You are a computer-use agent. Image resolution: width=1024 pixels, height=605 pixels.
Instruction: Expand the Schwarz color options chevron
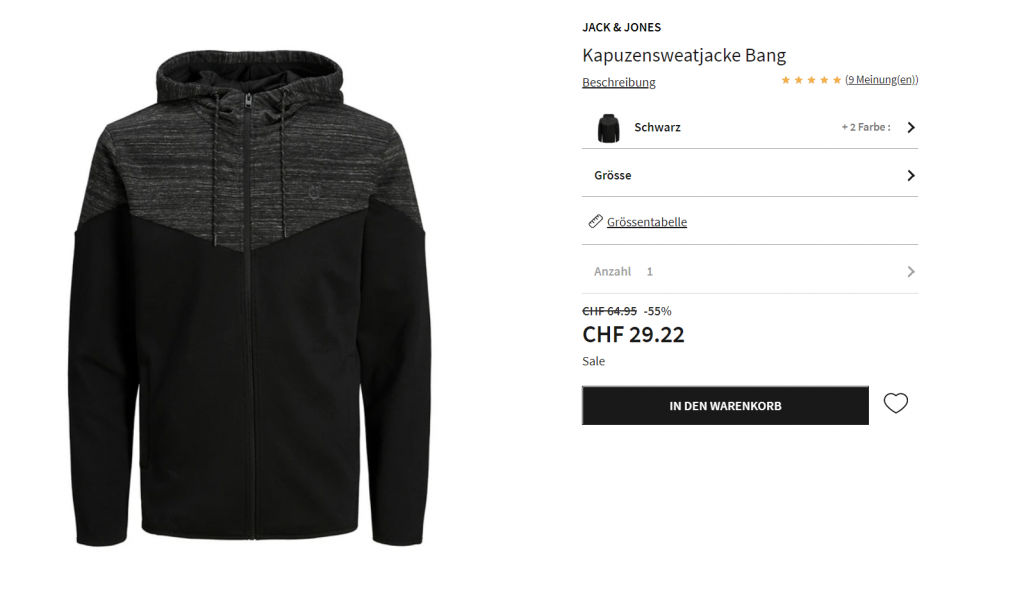pos(911,127)
